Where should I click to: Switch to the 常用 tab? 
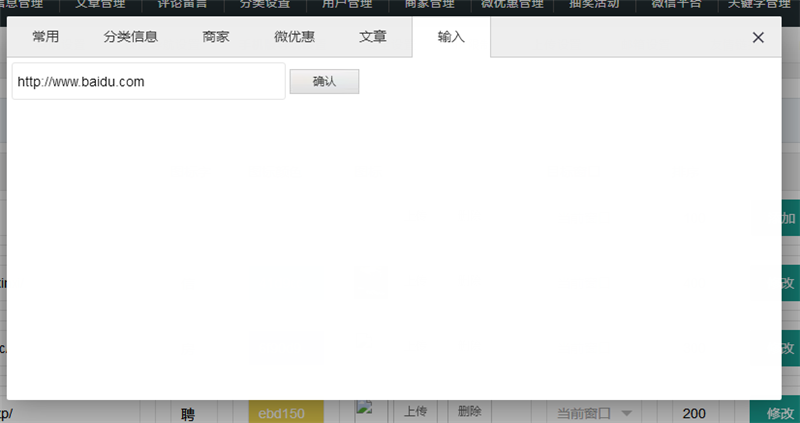(x=45, y=38)
